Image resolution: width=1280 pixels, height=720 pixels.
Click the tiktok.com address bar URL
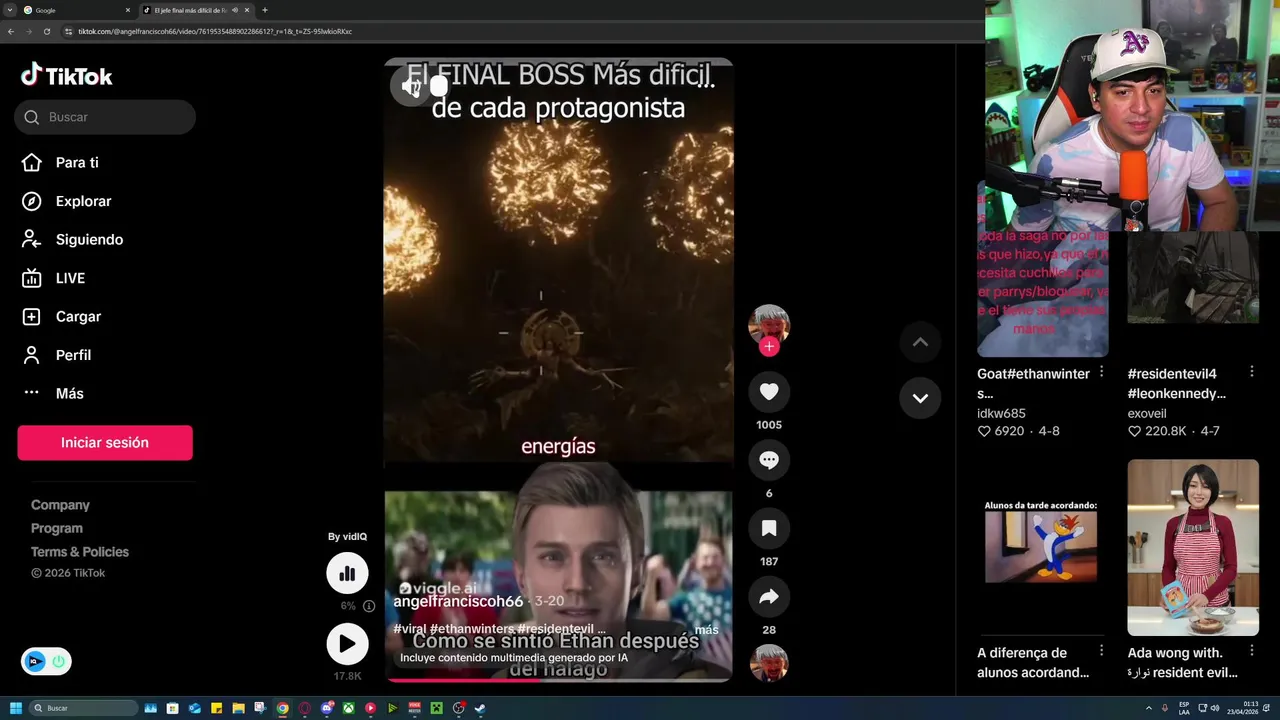coord(215,31)
